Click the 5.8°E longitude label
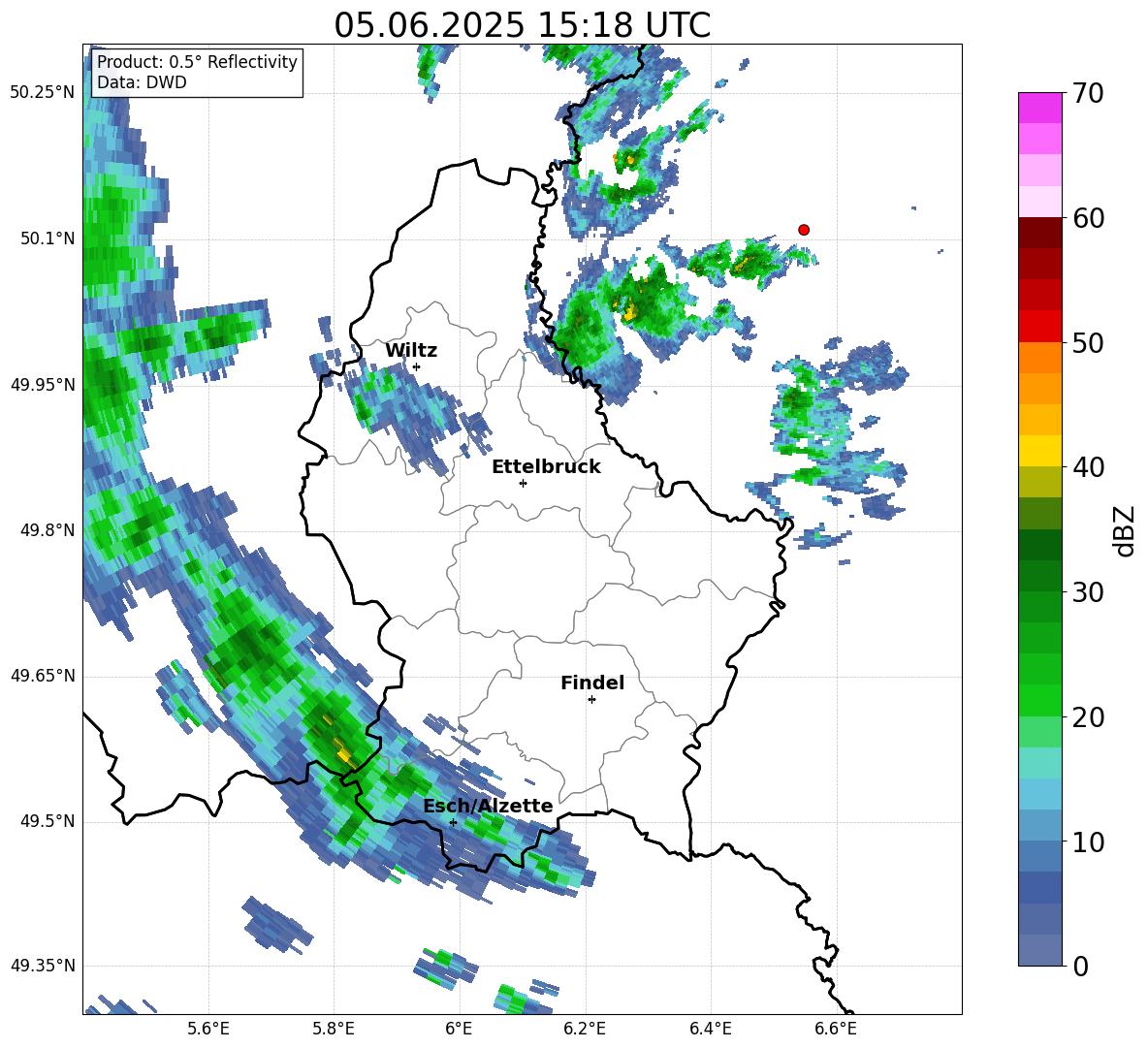1148x1048 pixels. [x=334, y=1029]
